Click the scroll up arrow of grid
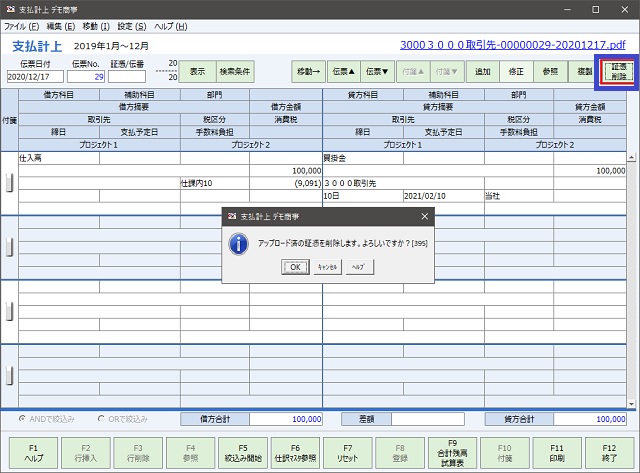640x473 pixels. pyautogui.click(x=631, y=157)
